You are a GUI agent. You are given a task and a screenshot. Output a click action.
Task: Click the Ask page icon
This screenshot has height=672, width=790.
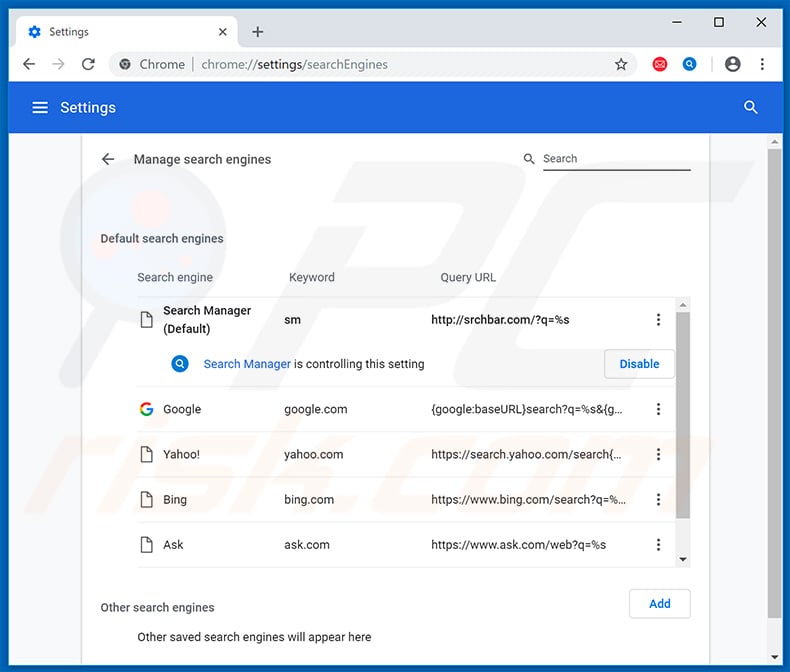coord(147,545)
